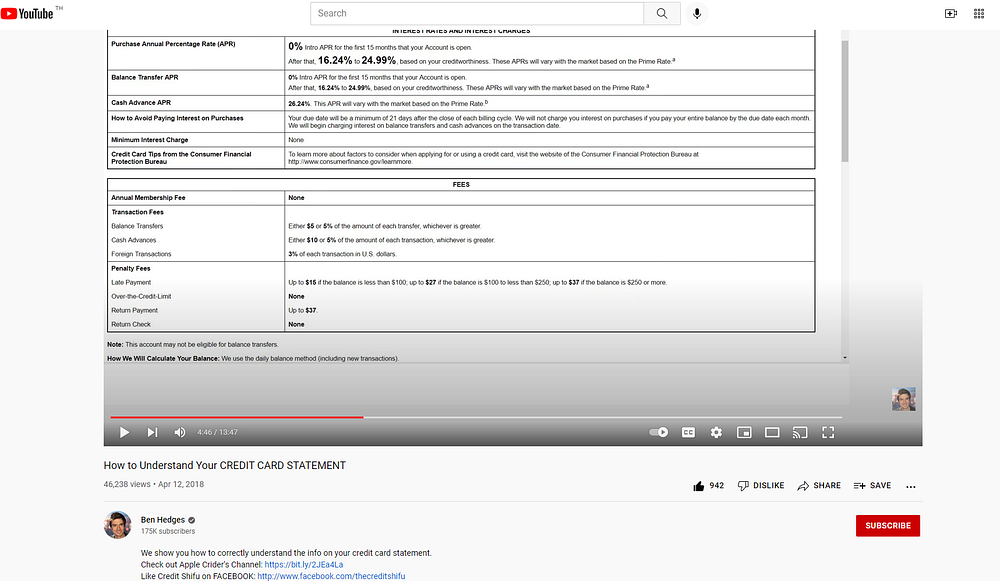
Task: Click the verified badge beside Ben Hedges
Action: point(191,520)
